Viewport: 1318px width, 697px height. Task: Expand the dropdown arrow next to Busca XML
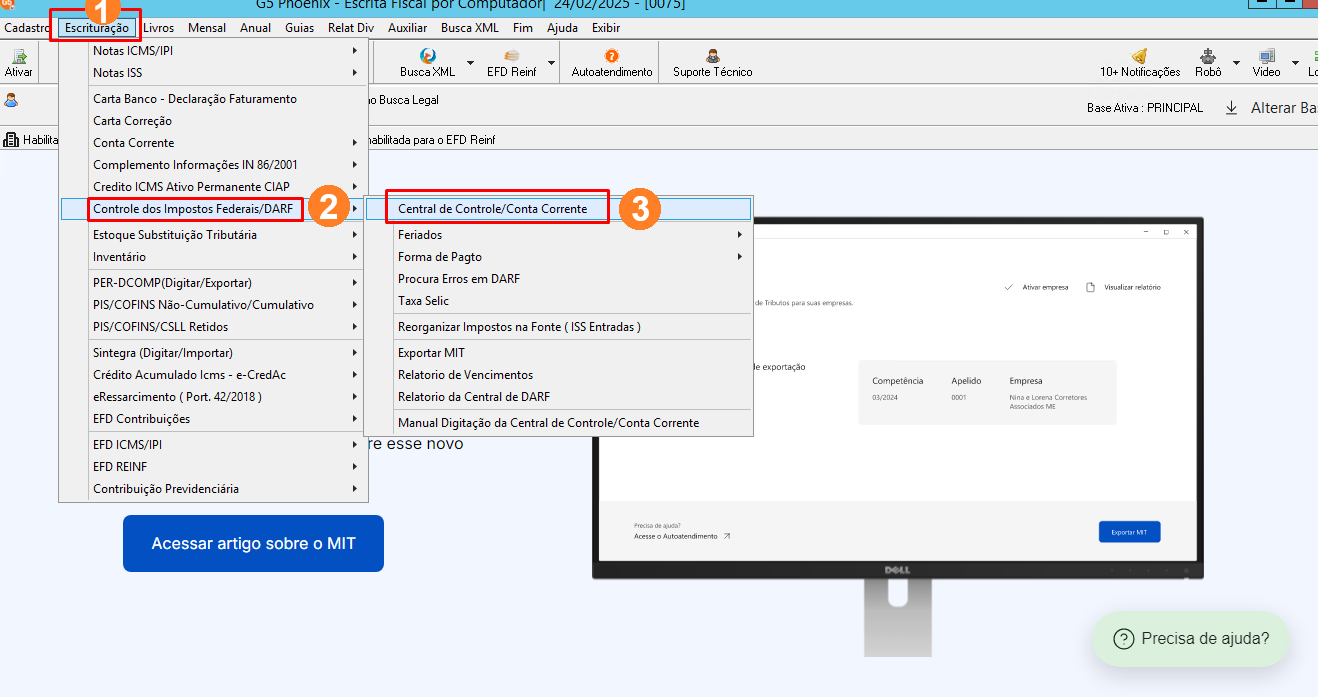pos(470,63)
